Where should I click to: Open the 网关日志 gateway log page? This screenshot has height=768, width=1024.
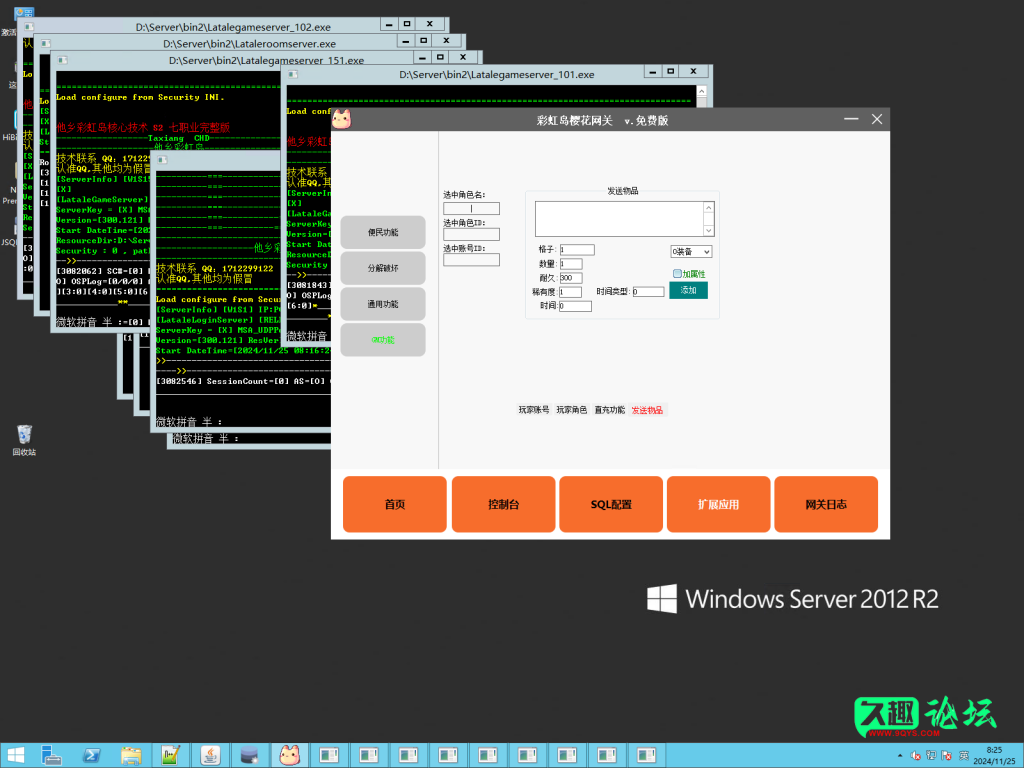[826, 504]
